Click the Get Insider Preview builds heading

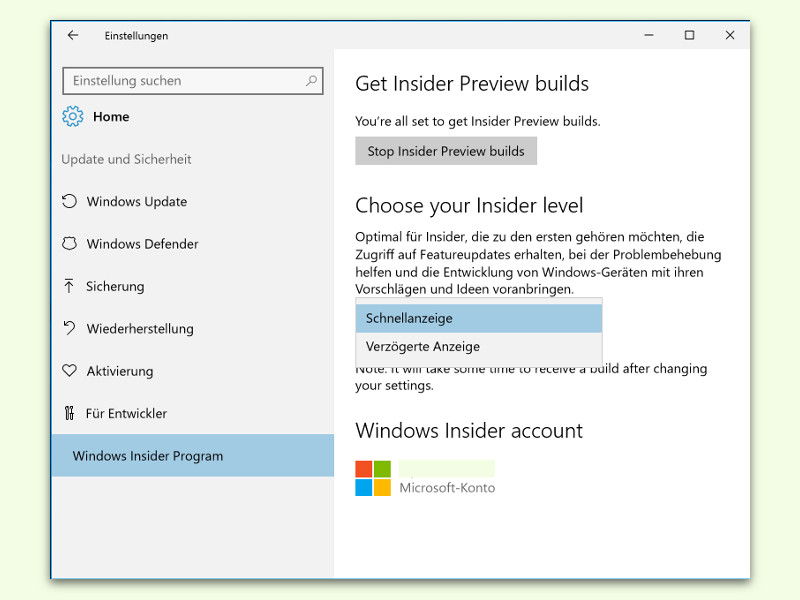coord(472,84)
